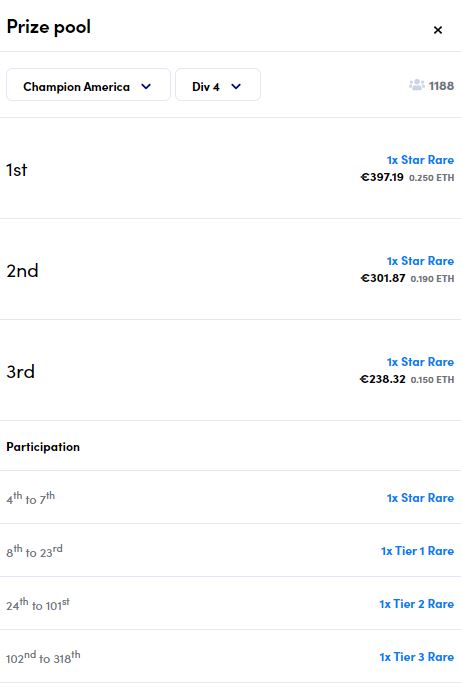The image size is (461, 696).
Task: Select the 1st place row
Action: (x=230, y=168)
